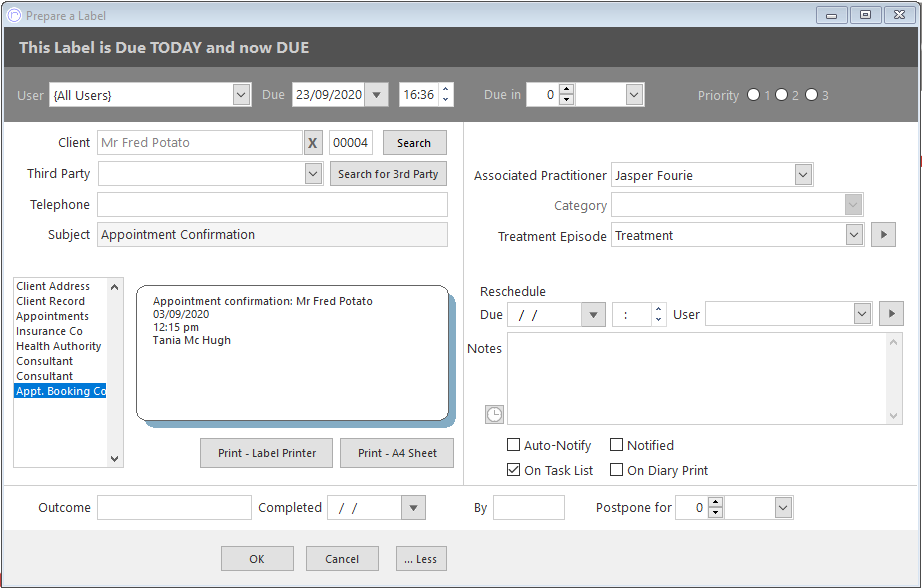Open the disabled Category dropdown
The image size is (922, 588).
point(854,205)
